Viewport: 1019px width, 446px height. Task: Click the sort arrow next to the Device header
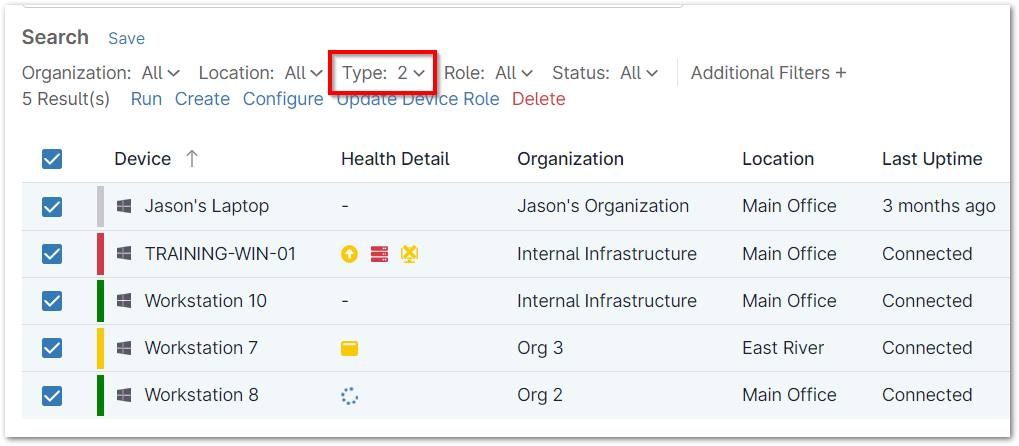tap(192, 159)
